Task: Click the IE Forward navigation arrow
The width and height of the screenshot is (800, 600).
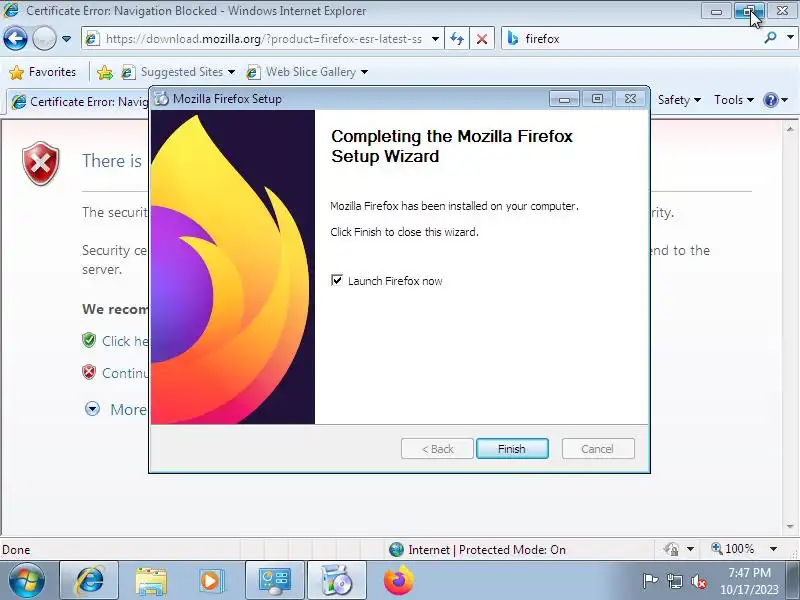Action: 44,39
